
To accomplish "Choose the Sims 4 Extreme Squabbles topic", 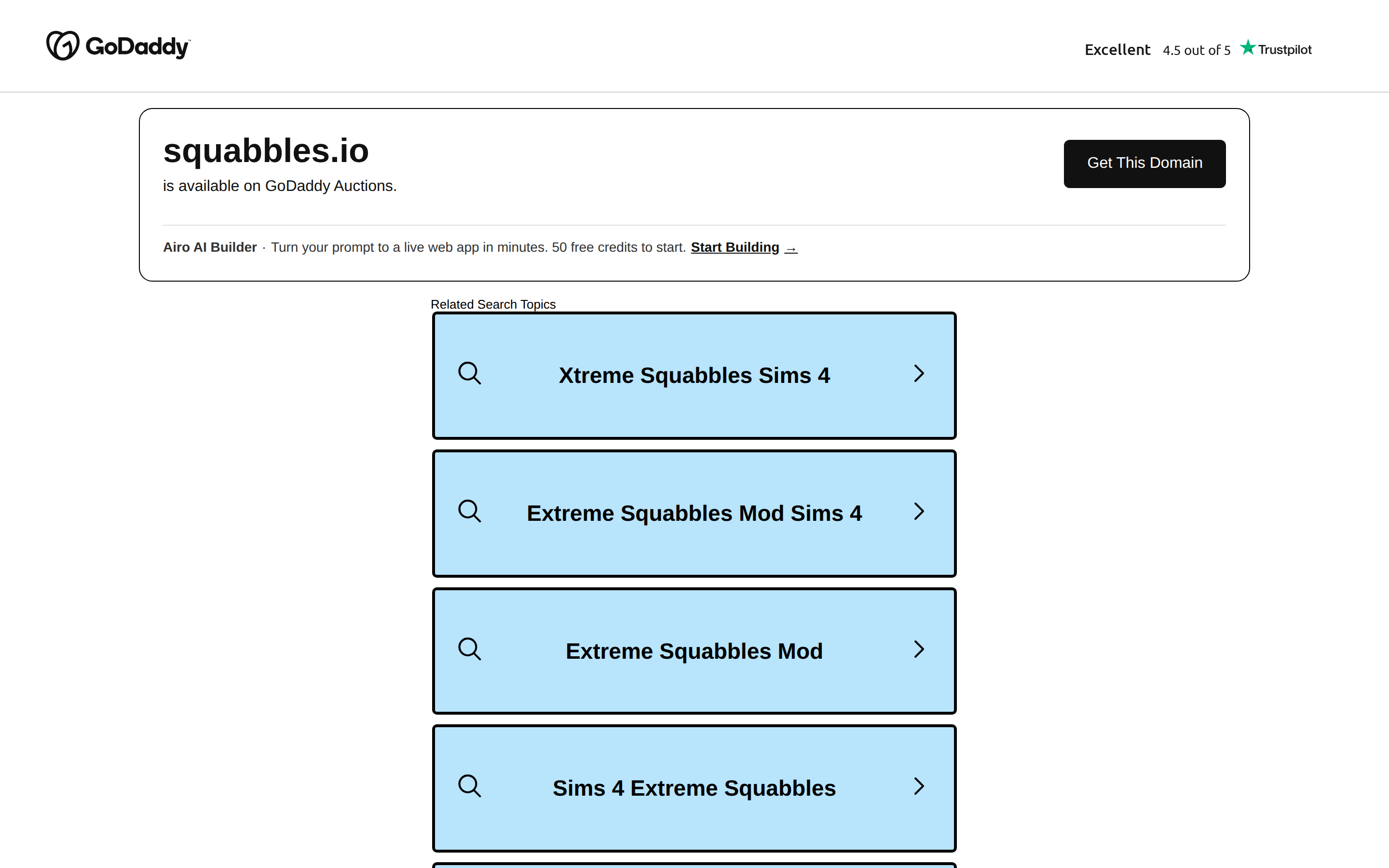I will pos(694,788).
